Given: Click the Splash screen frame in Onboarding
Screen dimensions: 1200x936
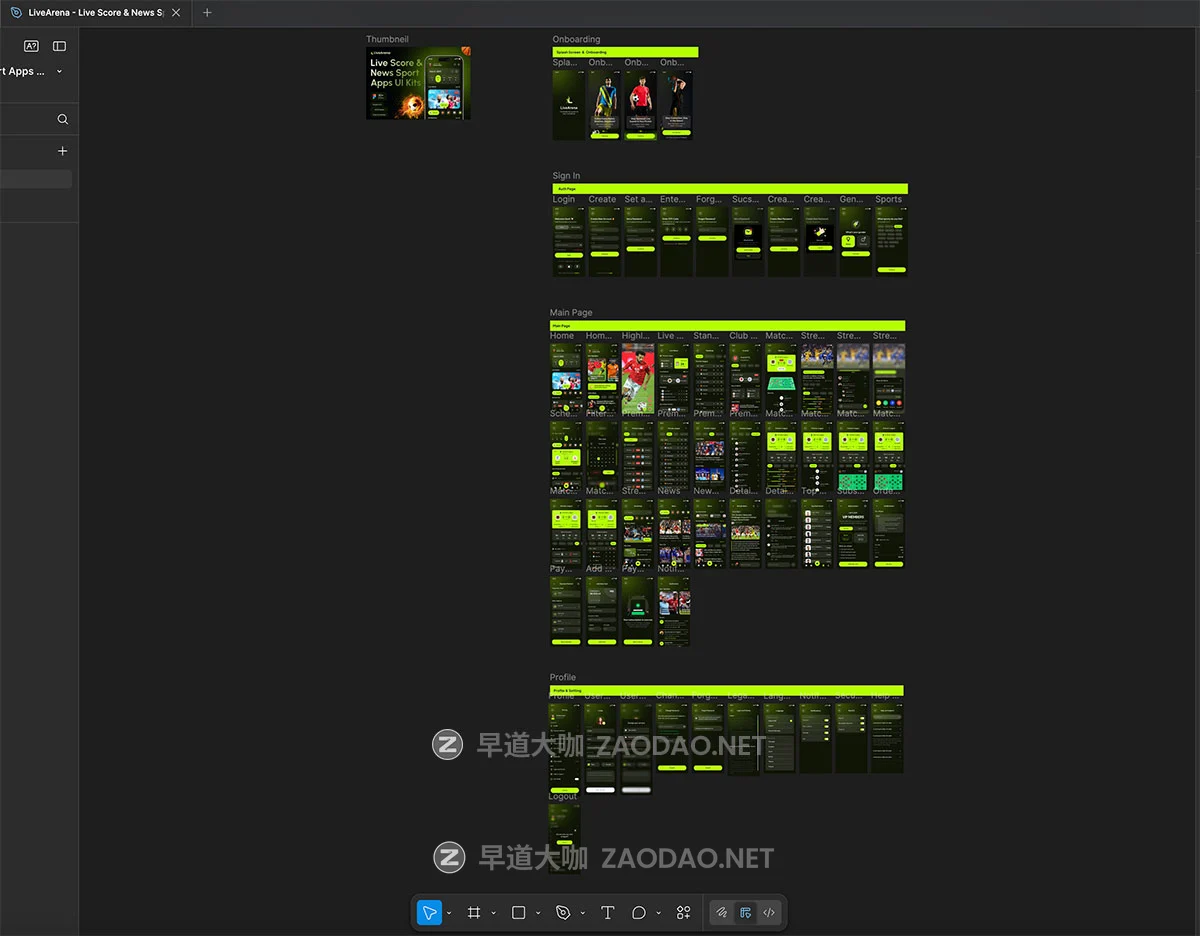Looking at the screenshot, I should pyautogui.click(x=568, y=104).
